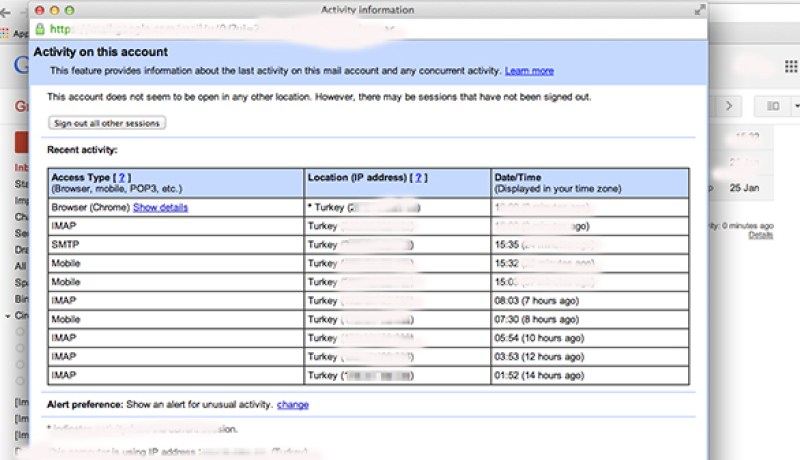Click Show details link for Browser (Chrome)

click(160, 207)
